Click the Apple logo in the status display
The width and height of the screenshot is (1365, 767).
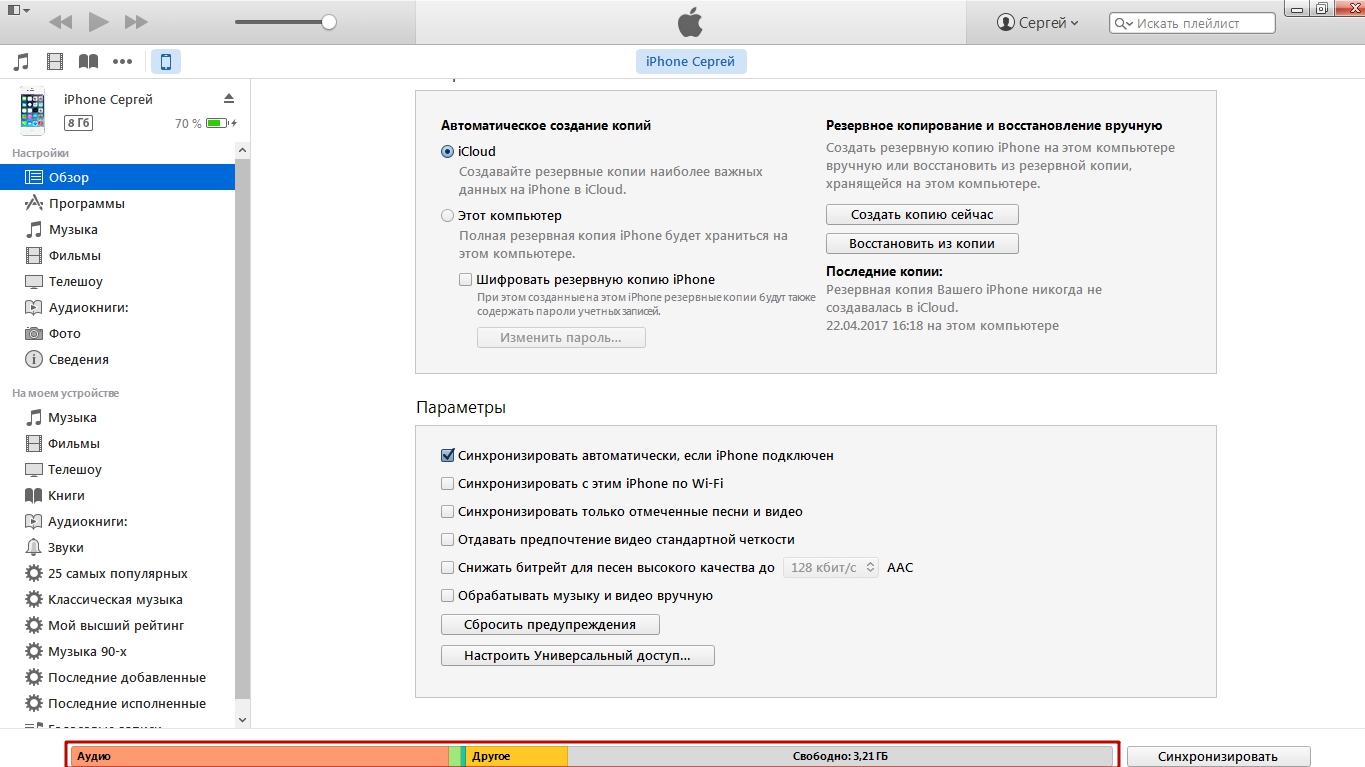tap(690, 21)
